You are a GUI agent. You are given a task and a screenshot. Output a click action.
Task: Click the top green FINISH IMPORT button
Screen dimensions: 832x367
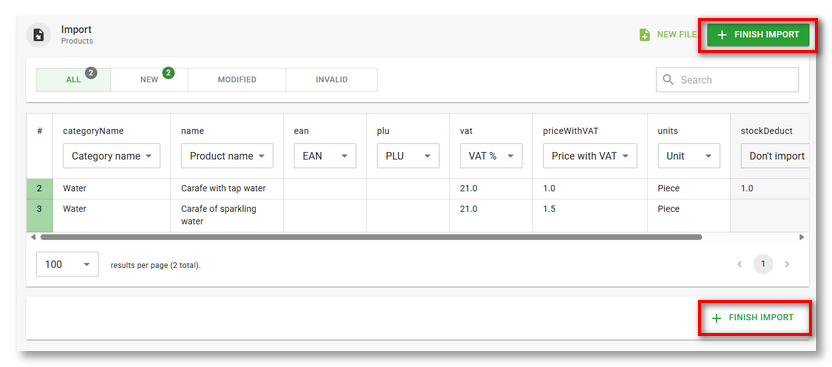point(758,35)
